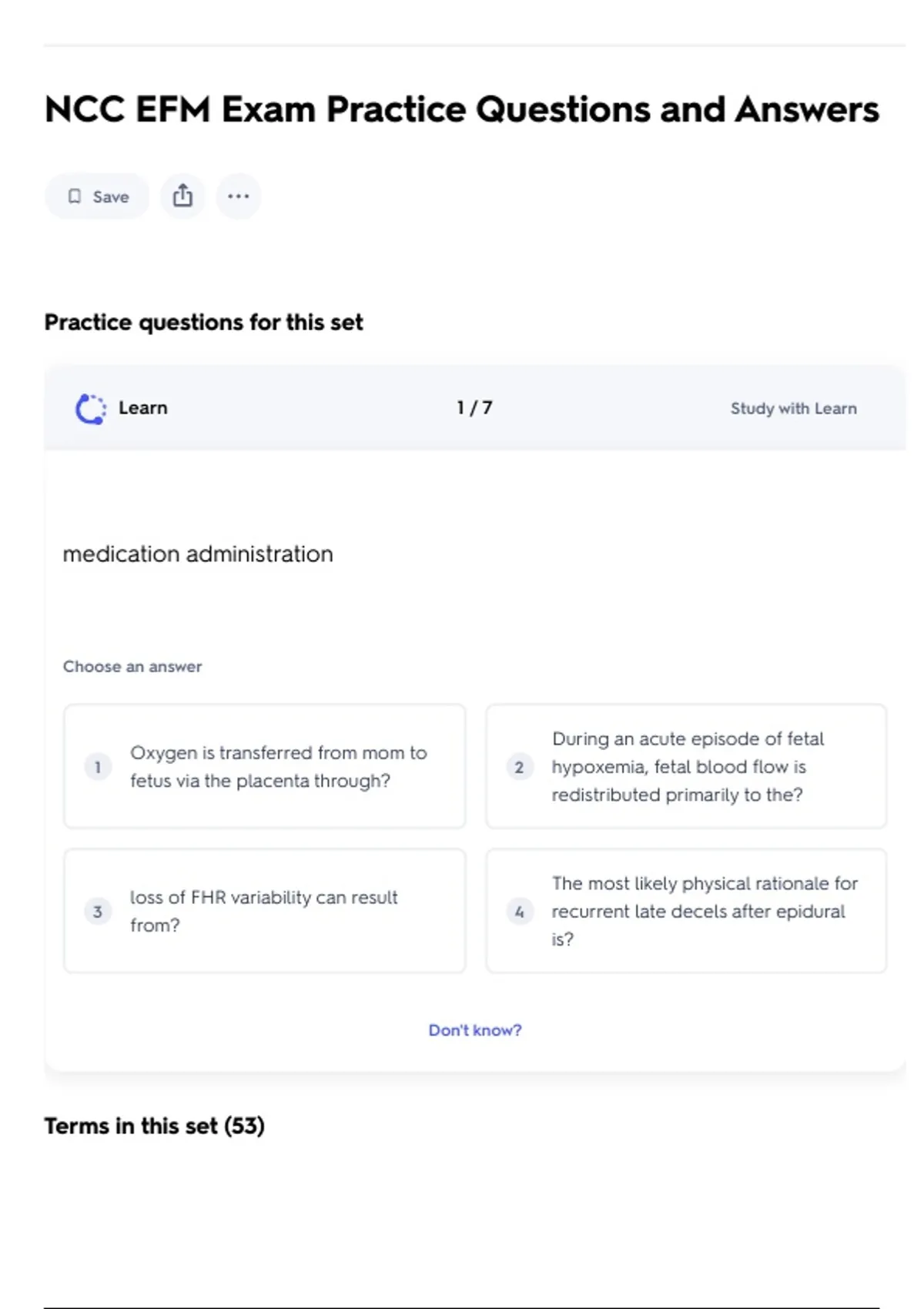Image resolution: width=924 pixels, height=1309 pixels.
Task: Click the NCC EFM Exam page title
Action: pos(461,109)
